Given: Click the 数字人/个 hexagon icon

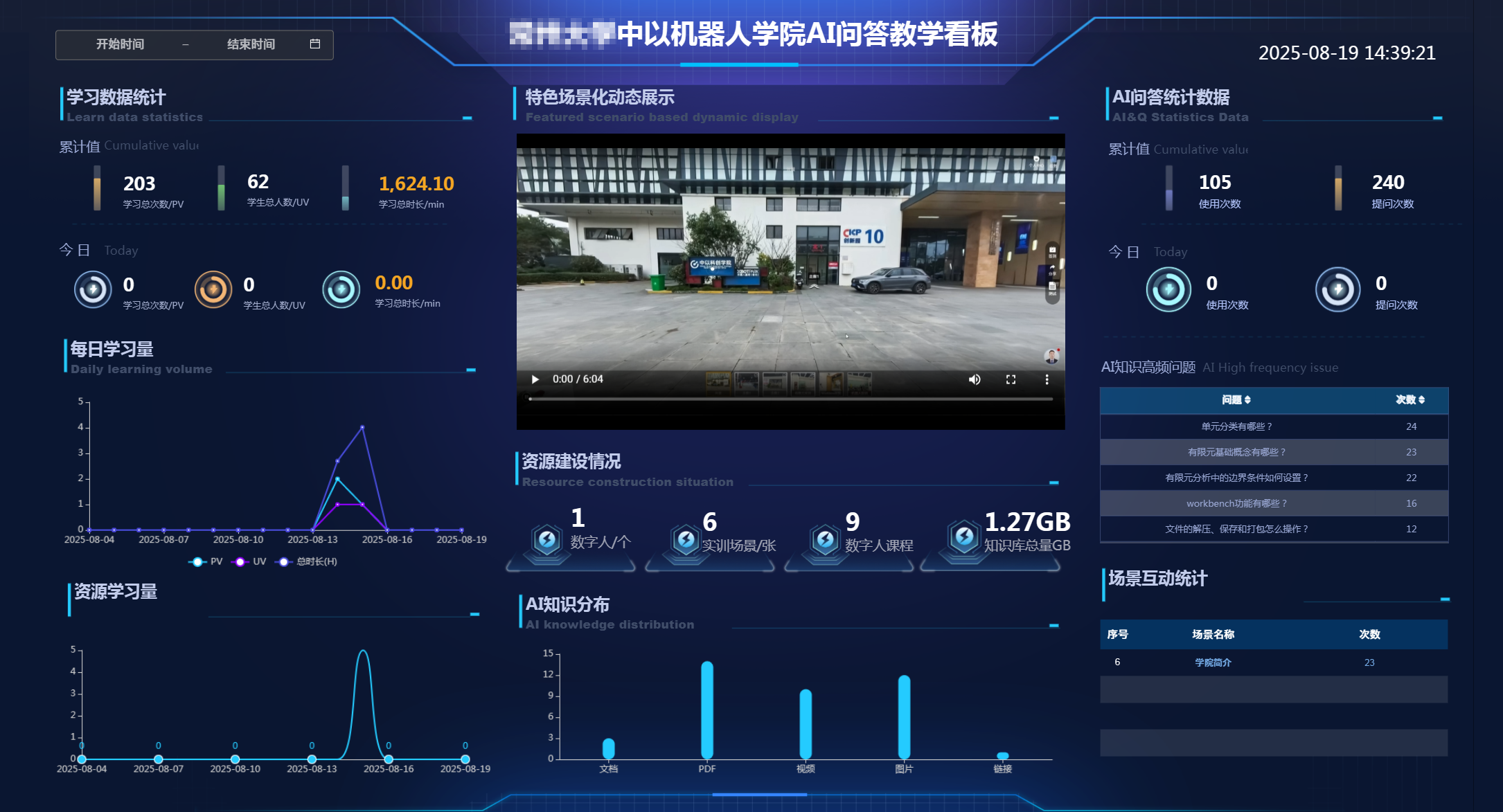Looking at the screenshot, I should 547,540.
